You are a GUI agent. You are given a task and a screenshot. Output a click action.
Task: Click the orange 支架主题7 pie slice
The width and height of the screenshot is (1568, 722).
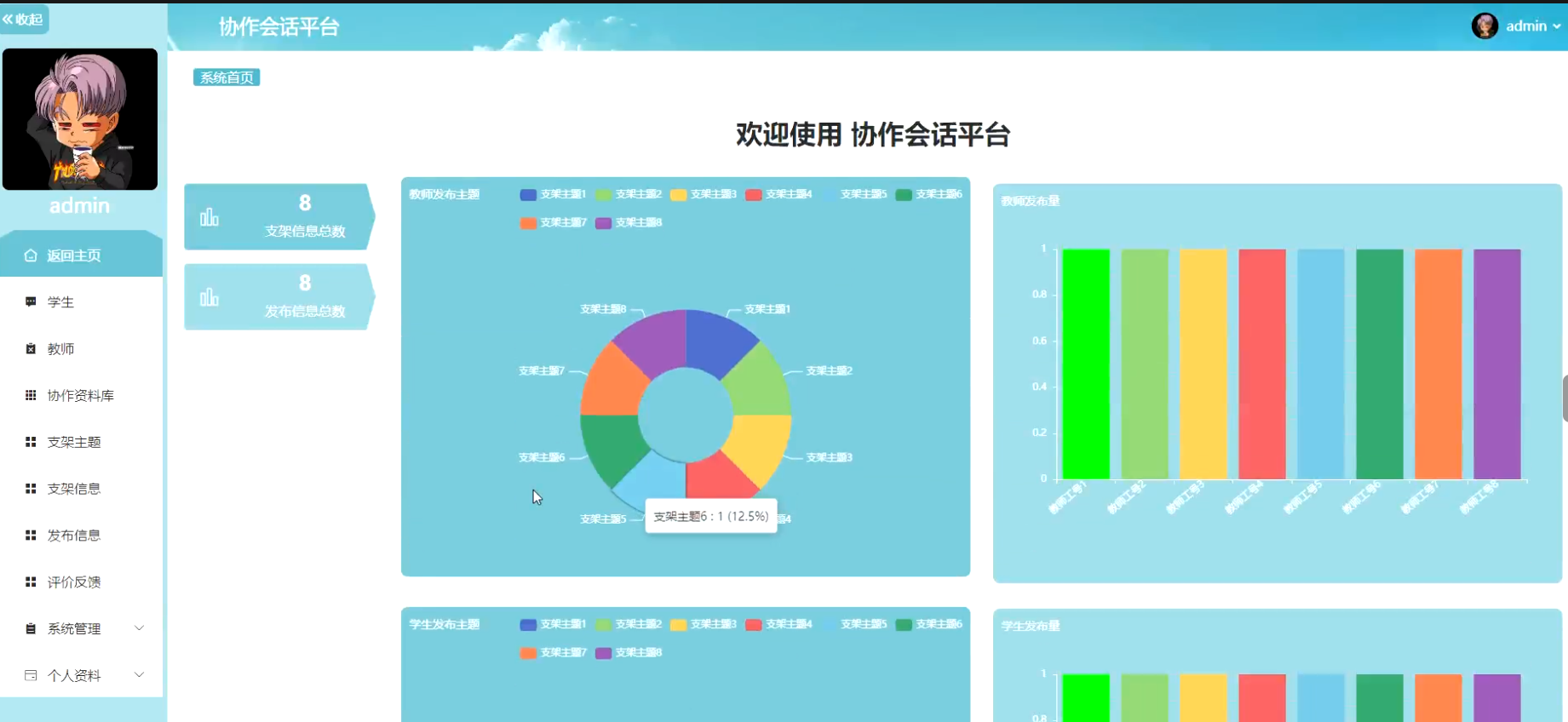click(x=613, y=386)
